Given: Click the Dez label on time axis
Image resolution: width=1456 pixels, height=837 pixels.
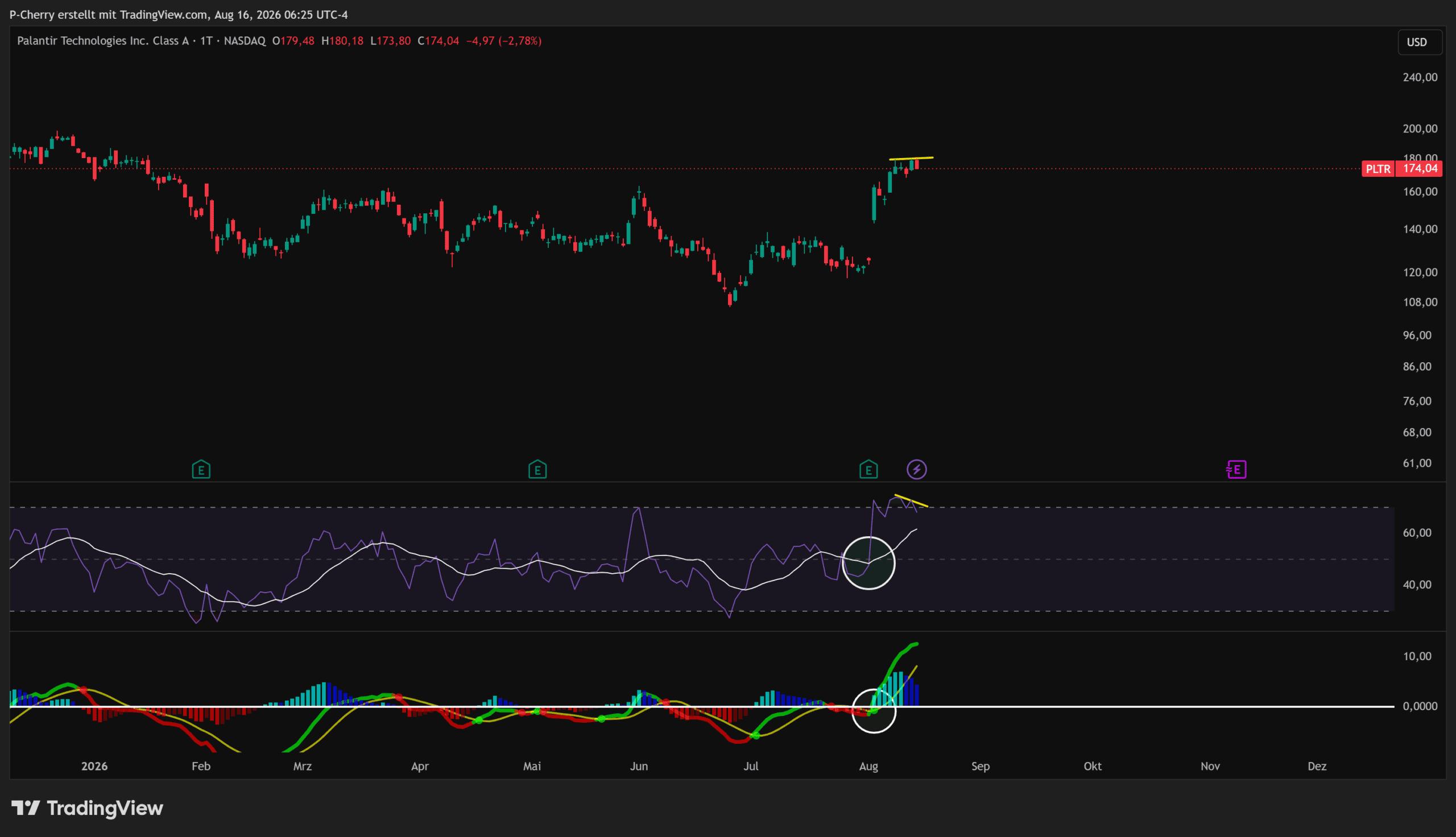Looking at the screenshot, I should [x=1317, y=766].
